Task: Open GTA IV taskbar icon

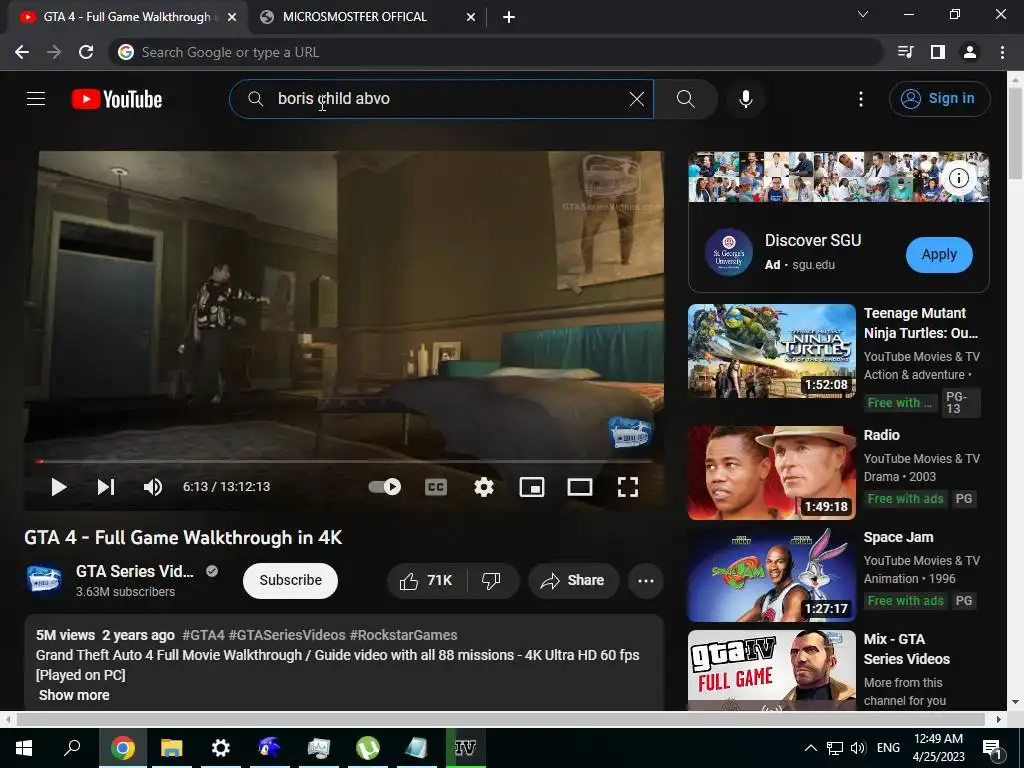Action: [466, 747]
